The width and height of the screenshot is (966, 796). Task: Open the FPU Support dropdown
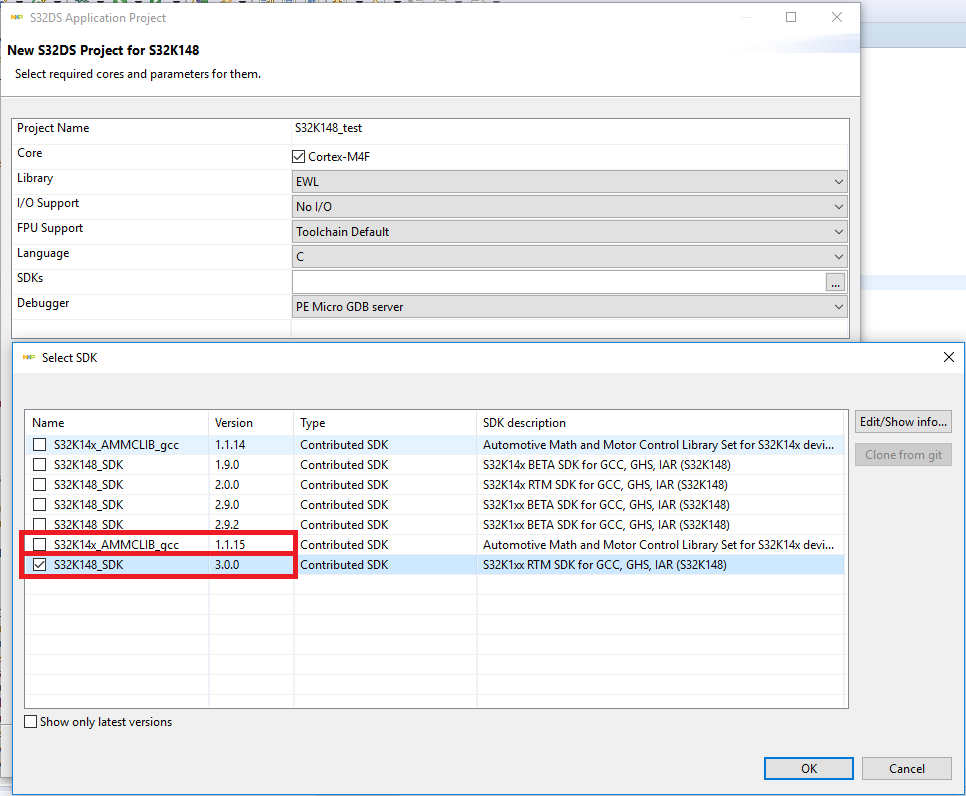point(569,232)
